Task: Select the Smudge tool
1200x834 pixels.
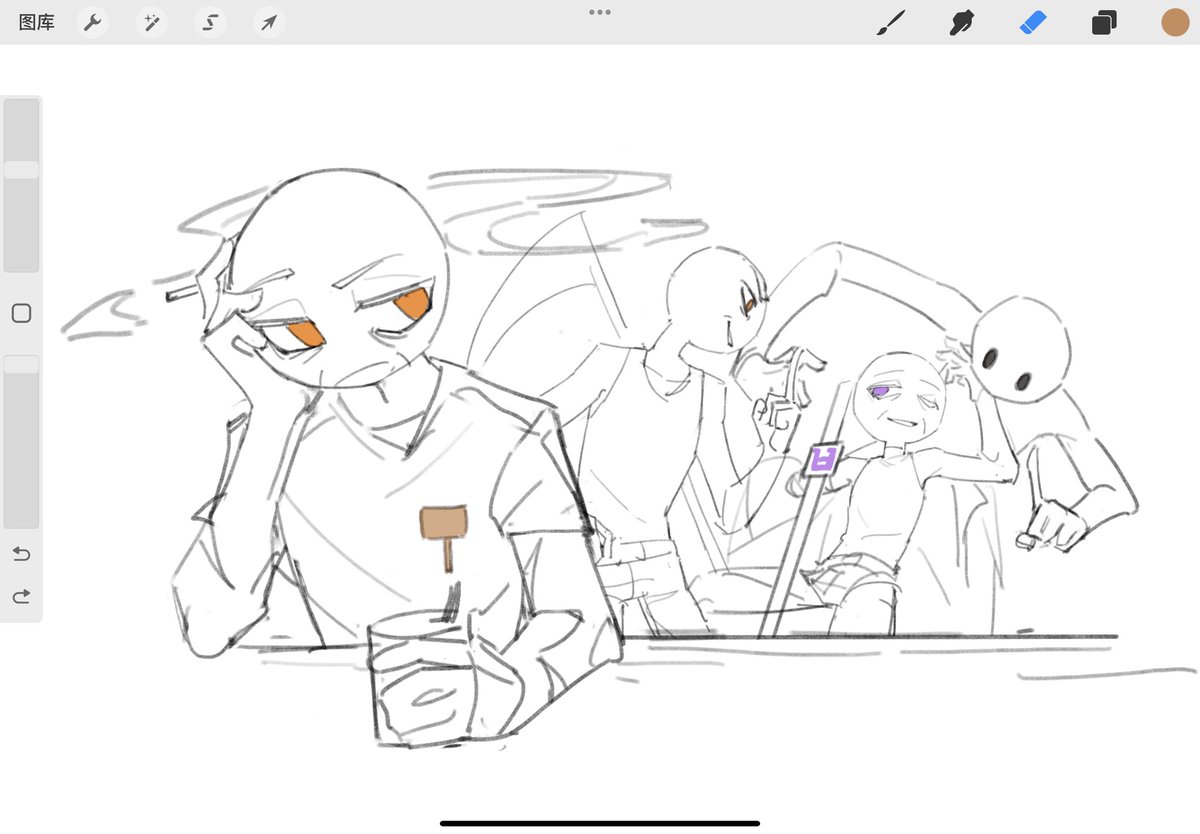Action: (961, 22)
